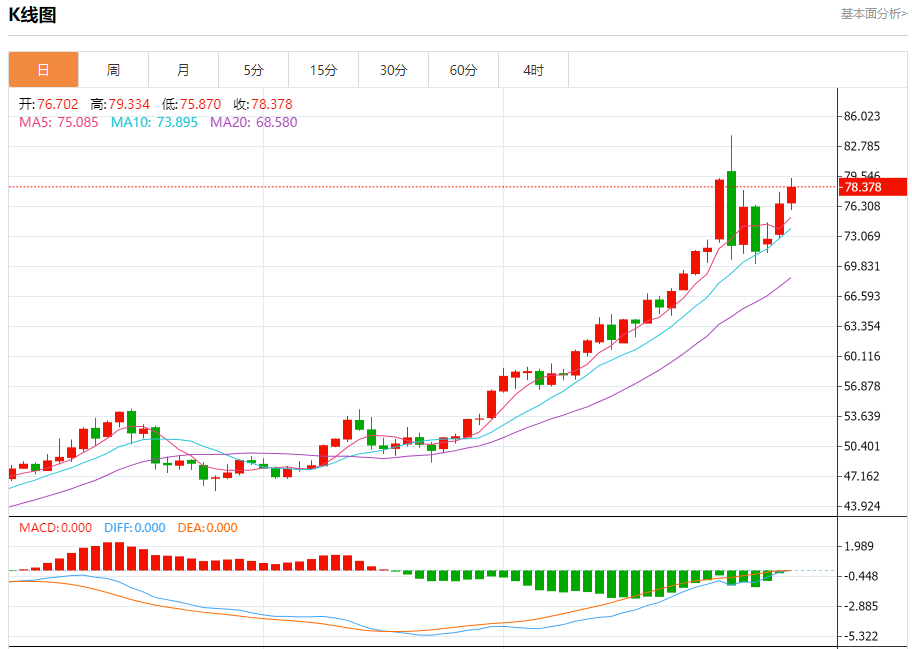912x649 pixels.
Task: Switch to the 4时 four-hour tab
Action: pos(533,70)
